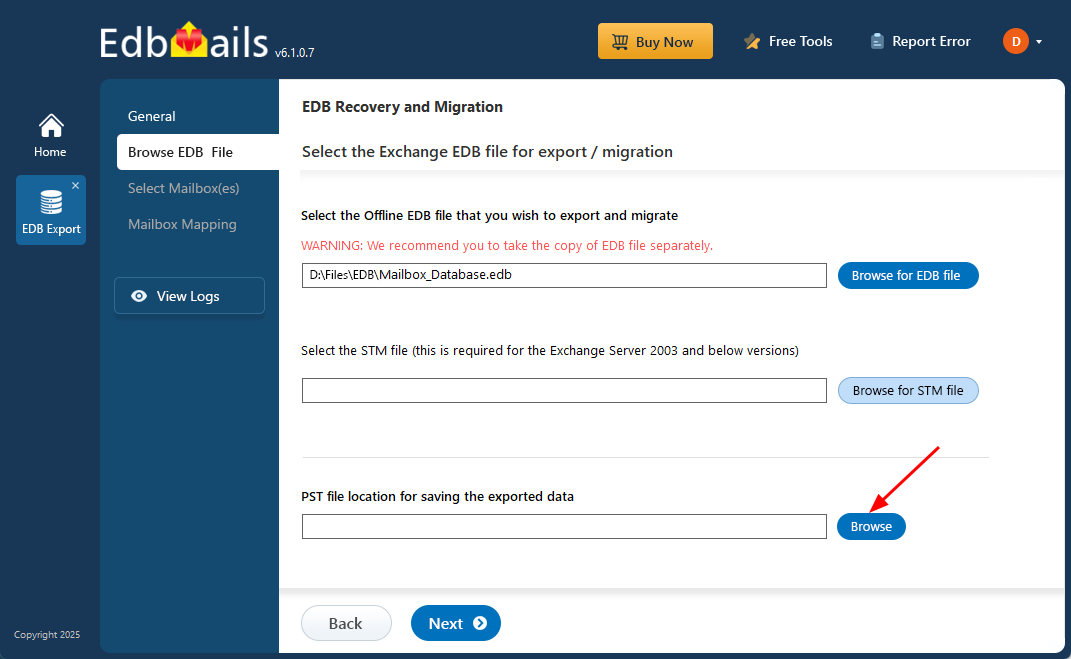The width and height of the screenshot is (1071, 659).
Task: Open Free Tools from the header
Action: click(788, 42)
